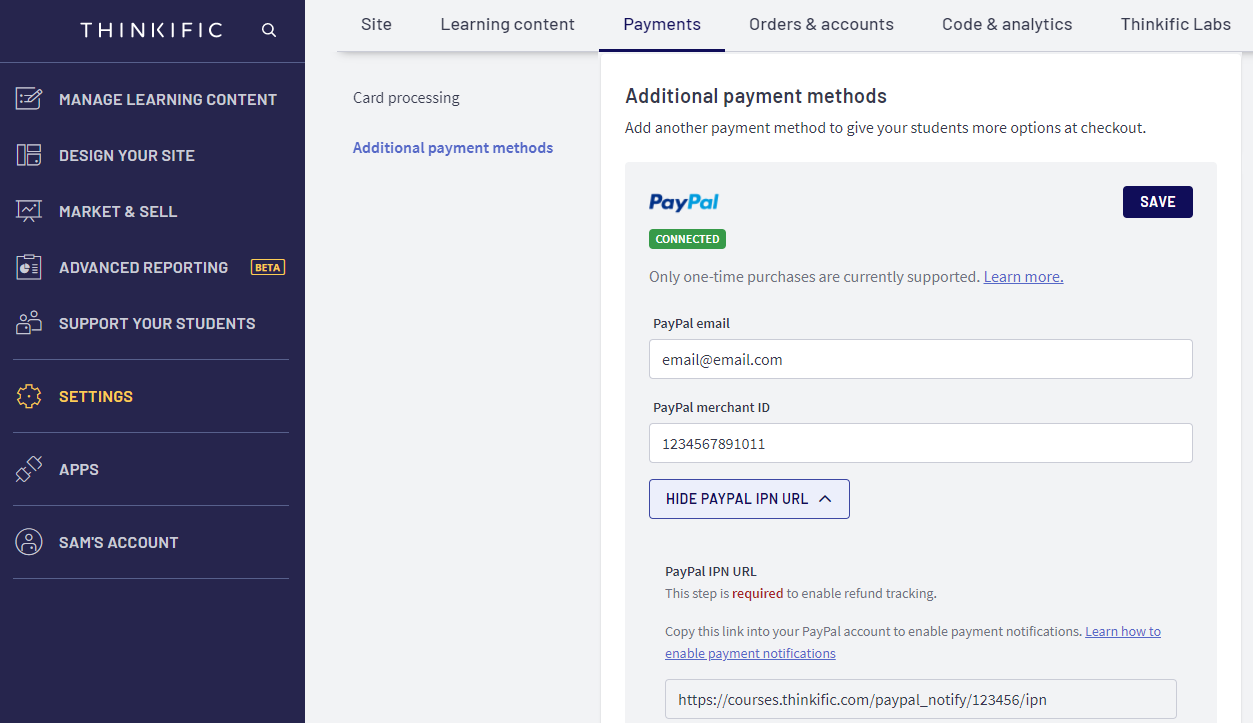Viewport: 1253px width, 723px height.
Task: Open the Orders & accounts tab
Action: [x=821, y=24]
